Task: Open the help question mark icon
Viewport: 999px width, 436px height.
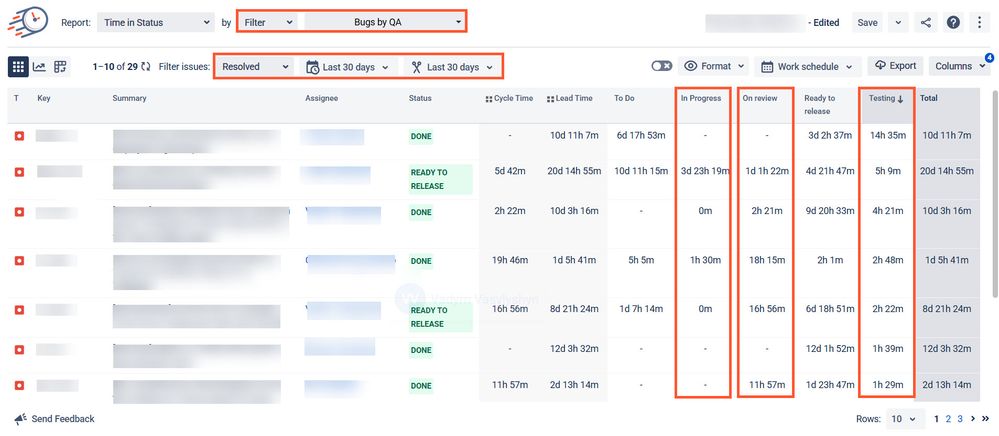Action: point(953,22)
